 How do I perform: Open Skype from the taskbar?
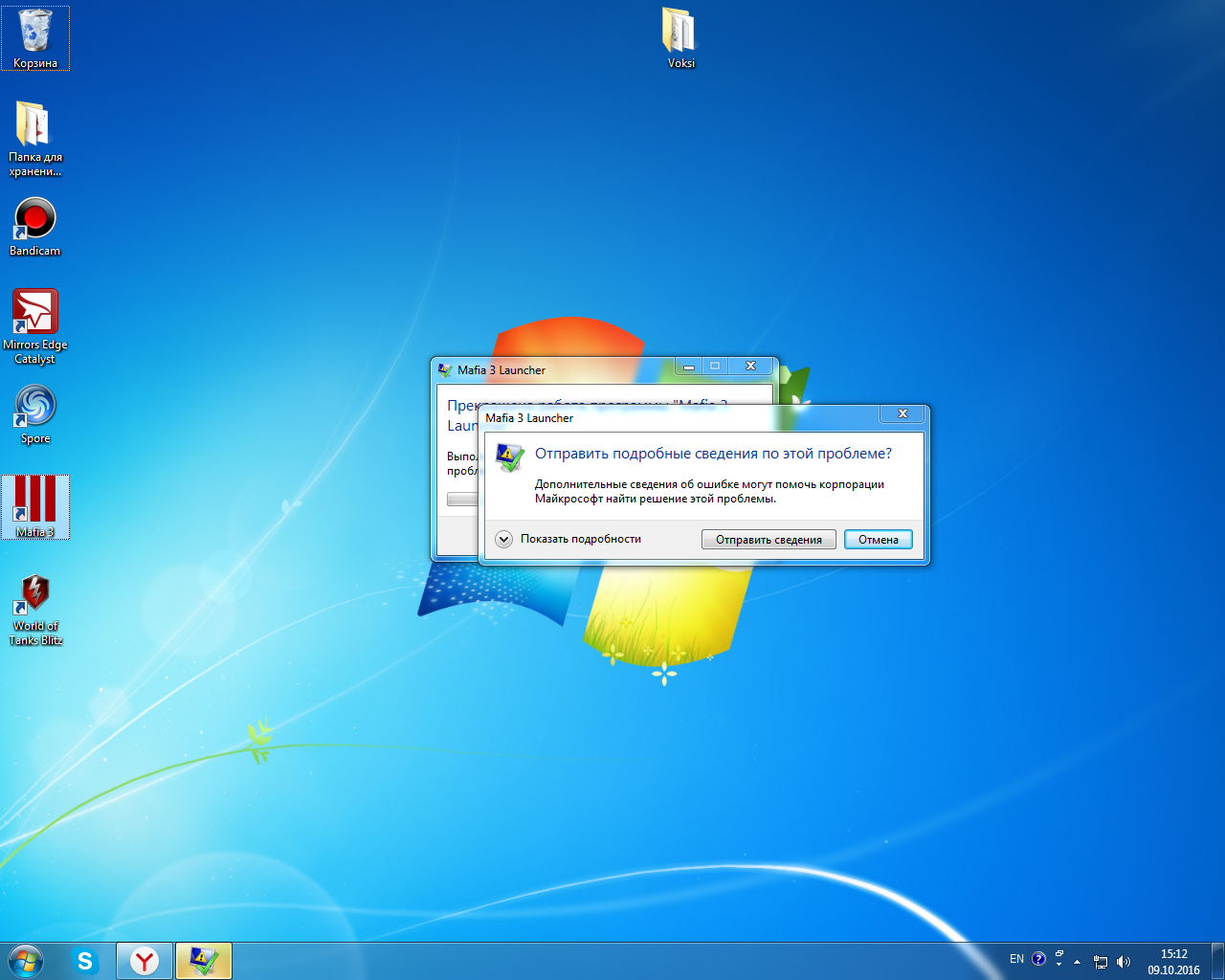[x=86, y=961]
